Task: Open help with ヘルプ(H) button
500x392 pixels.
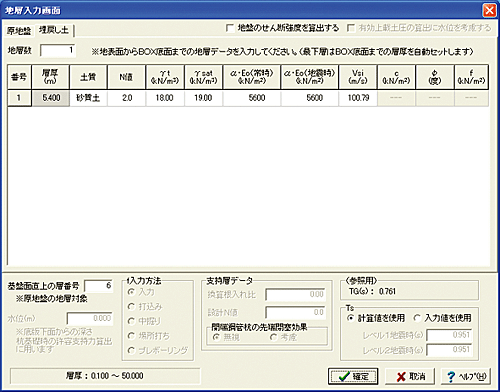Action: pos(466,376)
